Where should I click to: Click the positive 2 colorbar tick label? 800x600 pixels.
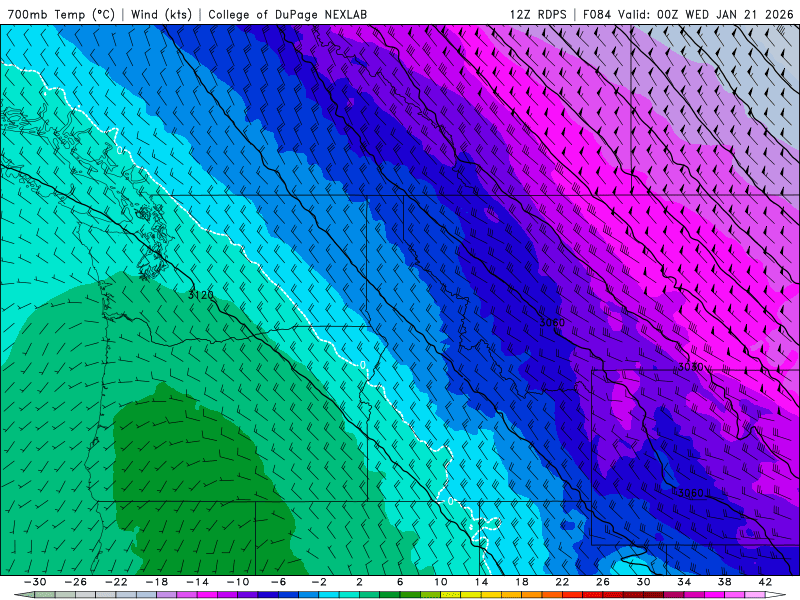tap(359, 582)
